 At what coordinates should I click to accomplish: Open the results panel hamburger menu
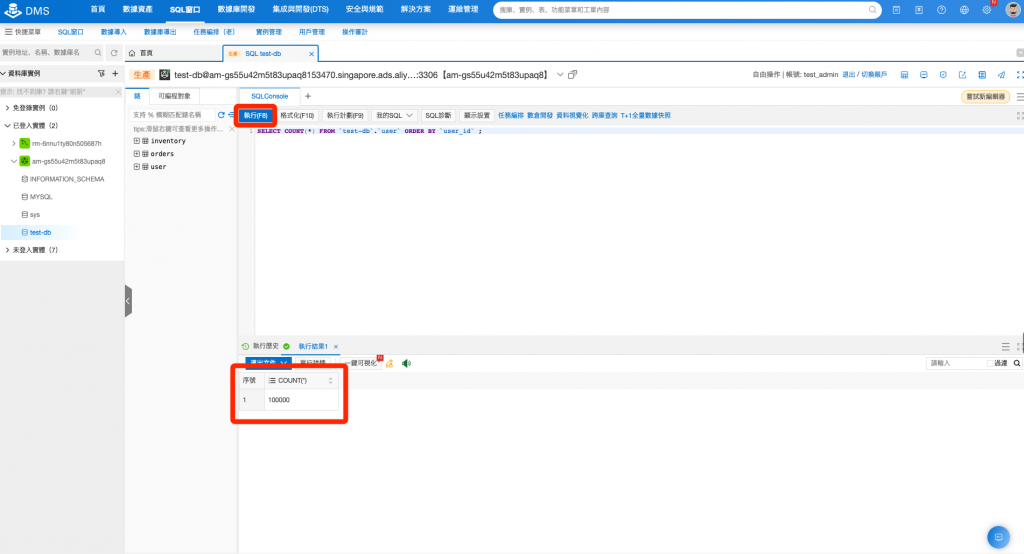pos(1006,346)
